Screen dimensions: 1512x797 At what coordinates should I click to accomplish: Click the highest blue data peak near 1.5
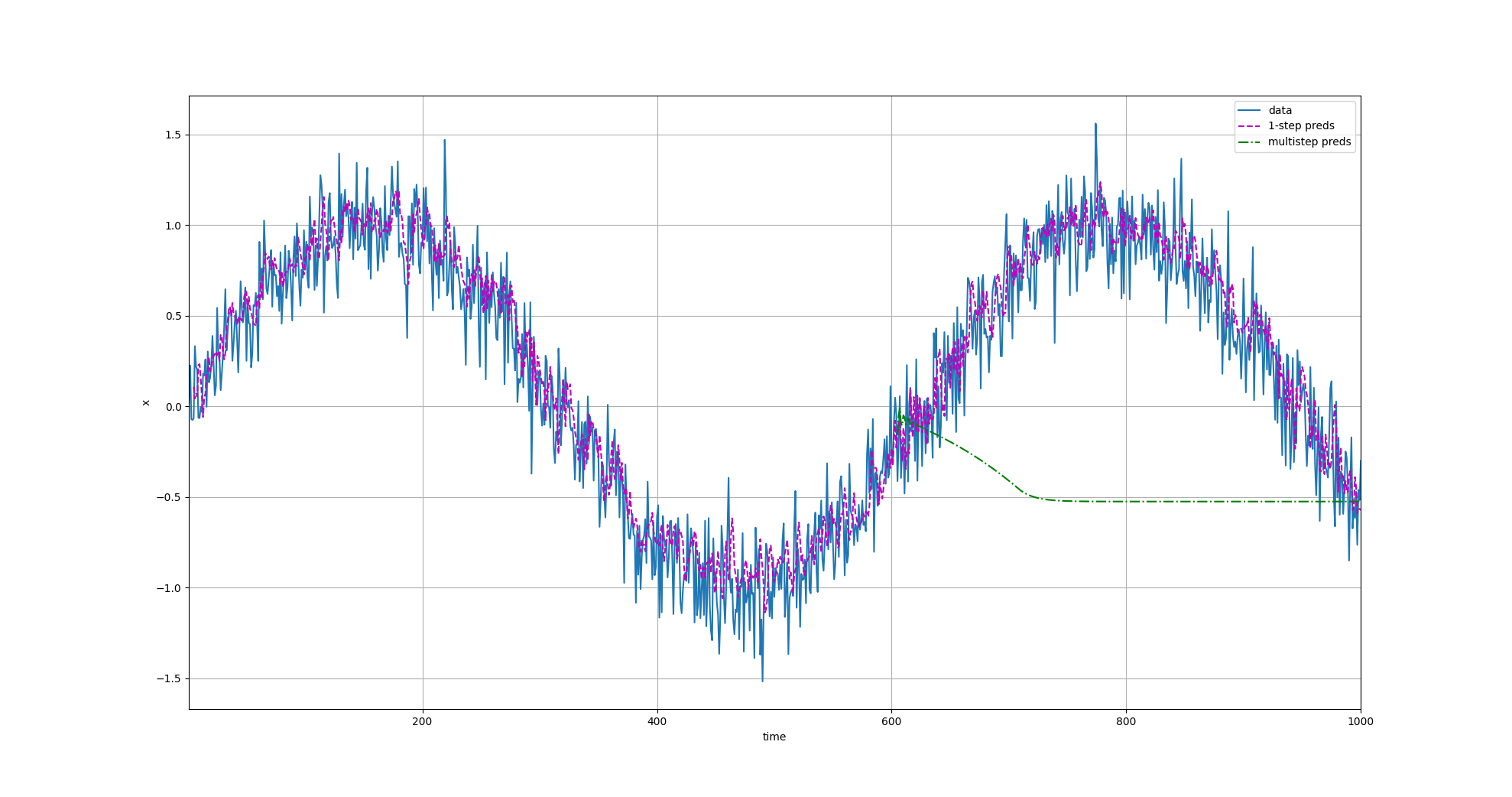1095,125
